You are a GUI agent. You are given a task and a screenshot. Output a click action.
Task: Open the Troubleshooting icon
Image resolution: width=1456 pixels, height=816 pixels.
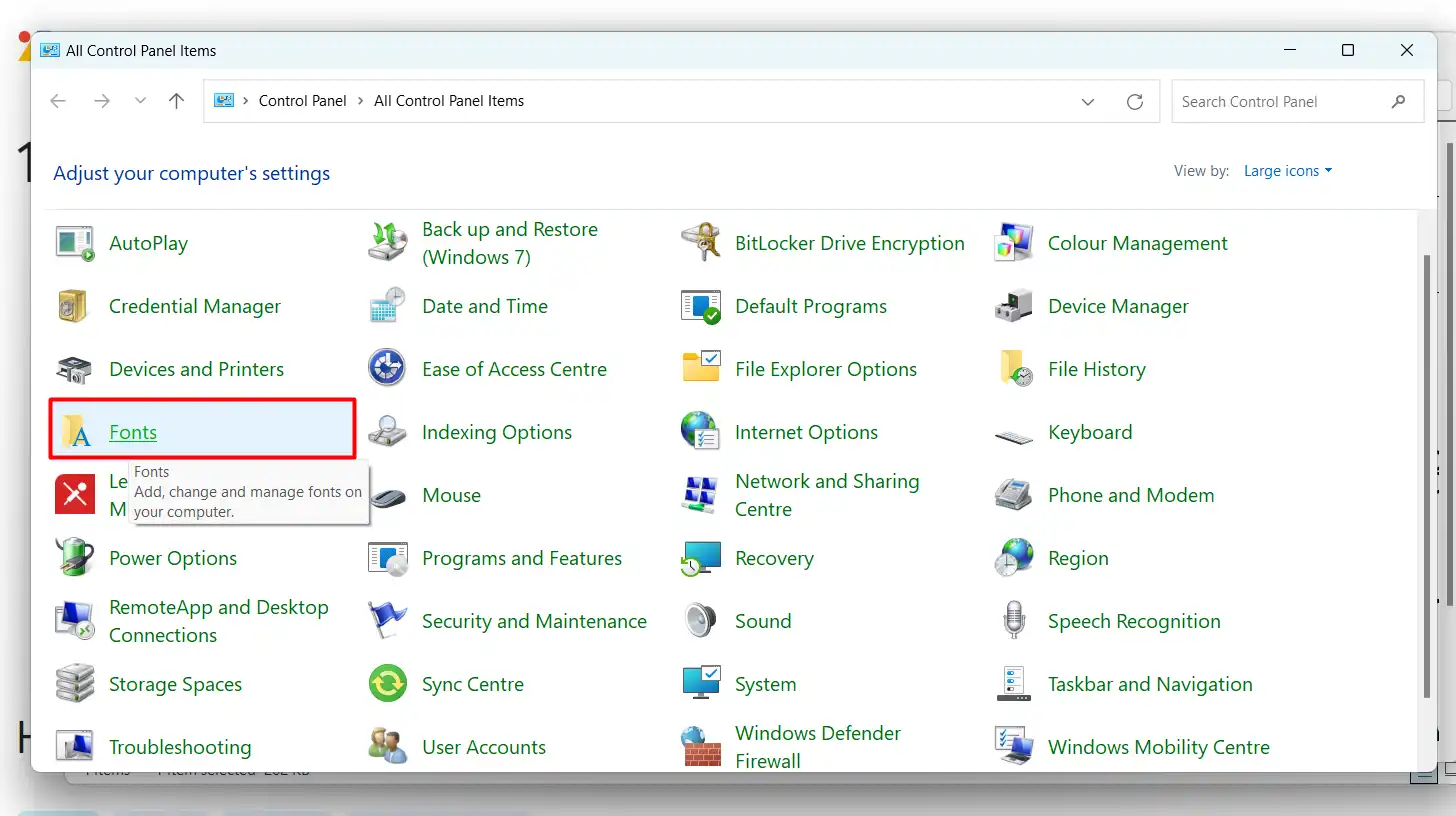(x=75, y=747)
